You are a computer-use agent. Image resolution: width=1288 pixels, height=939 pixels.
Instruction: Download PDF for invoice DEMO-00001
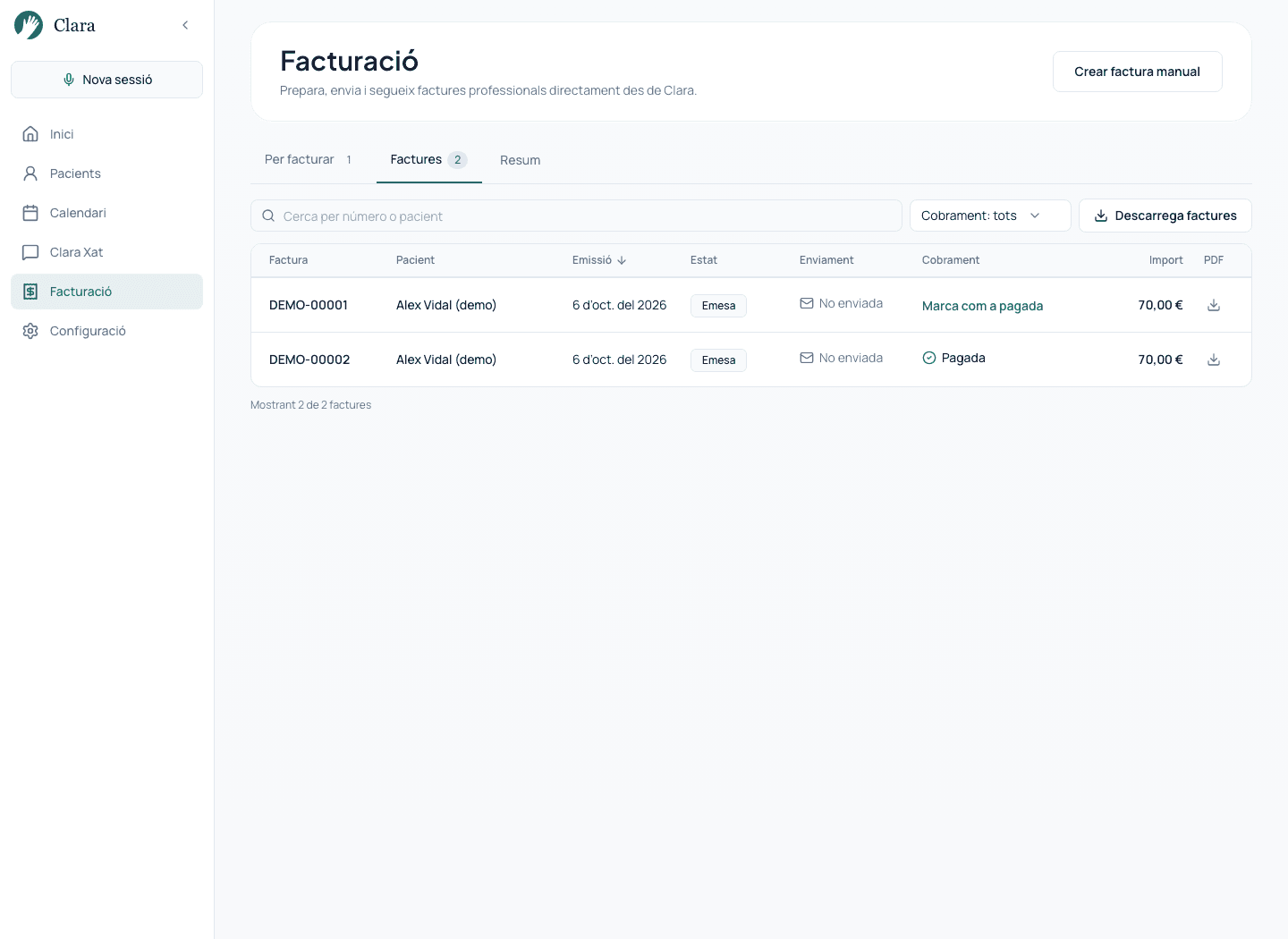[x=1214, y=305]
